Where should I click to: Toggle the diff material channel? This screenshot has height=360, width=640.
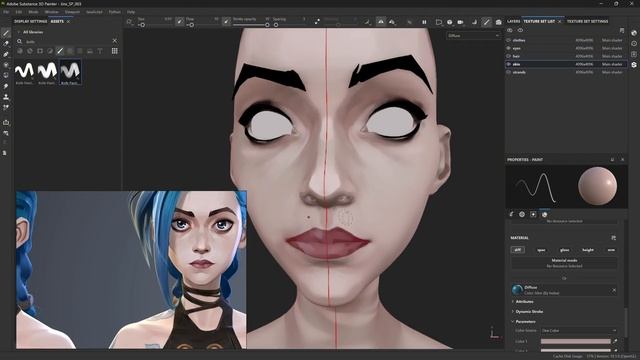coord(518,250)
